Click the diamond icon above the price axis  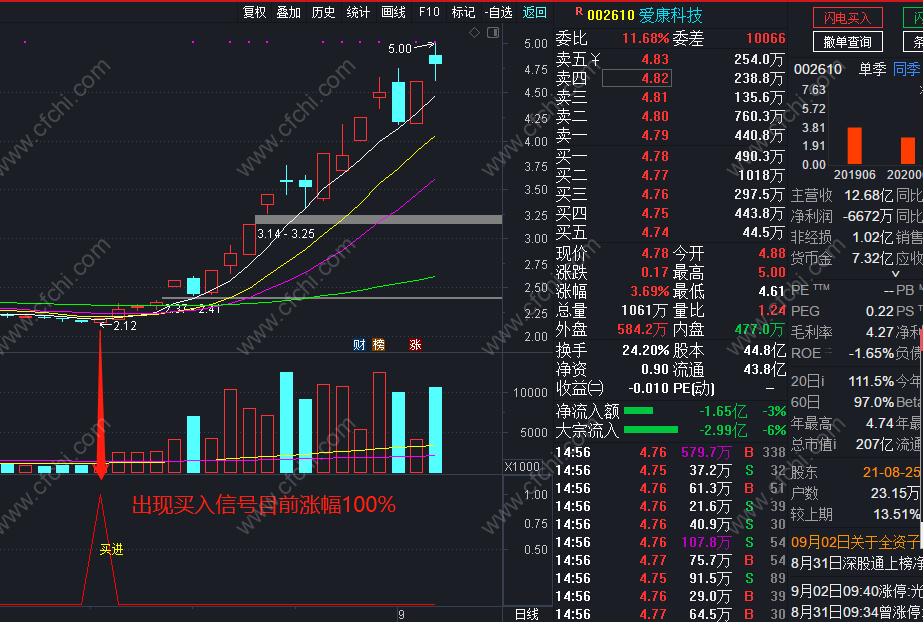(474, 33)
